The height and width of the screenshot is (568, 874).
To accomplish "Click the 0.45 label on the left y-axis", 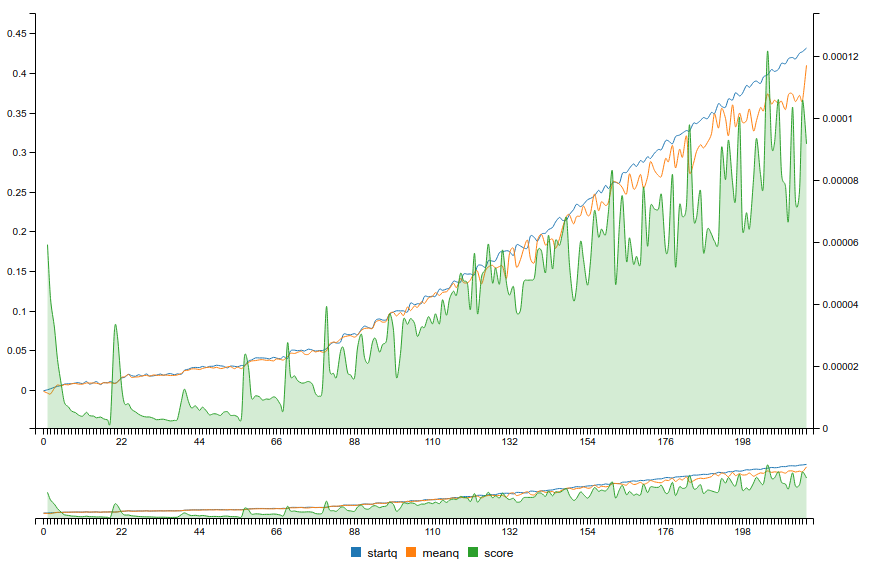I will pos(16,33).
